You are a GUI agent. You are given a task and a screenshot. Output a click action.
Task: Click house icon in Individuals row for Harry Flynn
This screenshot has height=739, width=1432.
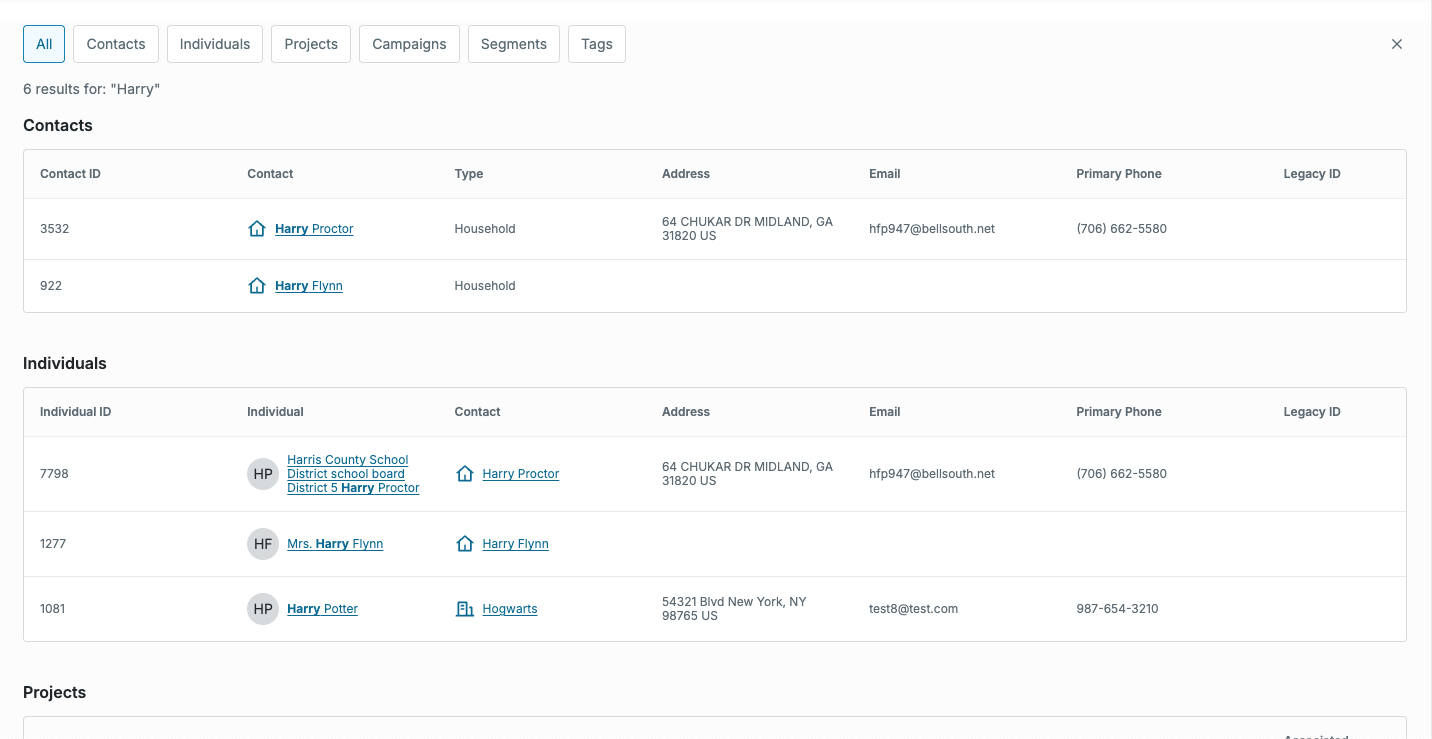point(465,544)
